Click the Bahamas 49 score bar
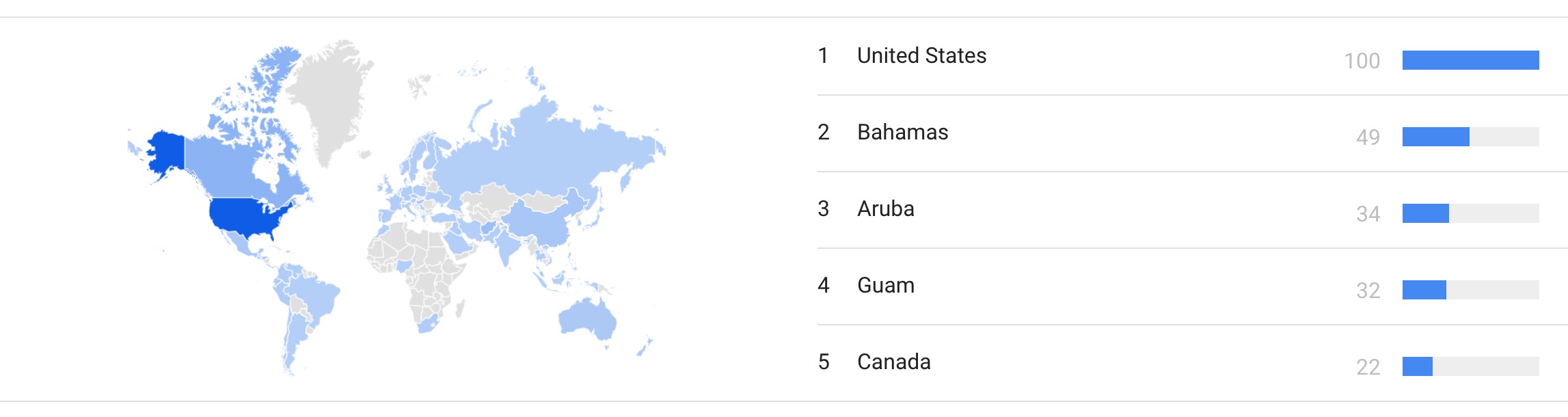The image size is (1568, 417). pos(1470,137)
